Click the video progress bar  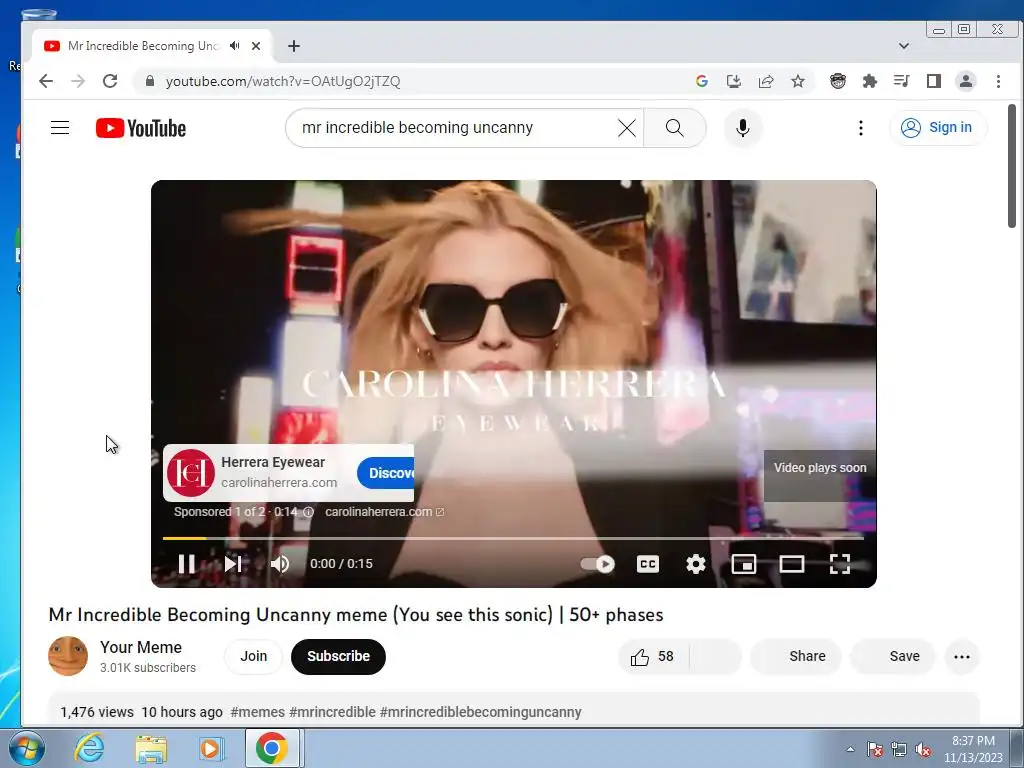[x=513, y=538]
